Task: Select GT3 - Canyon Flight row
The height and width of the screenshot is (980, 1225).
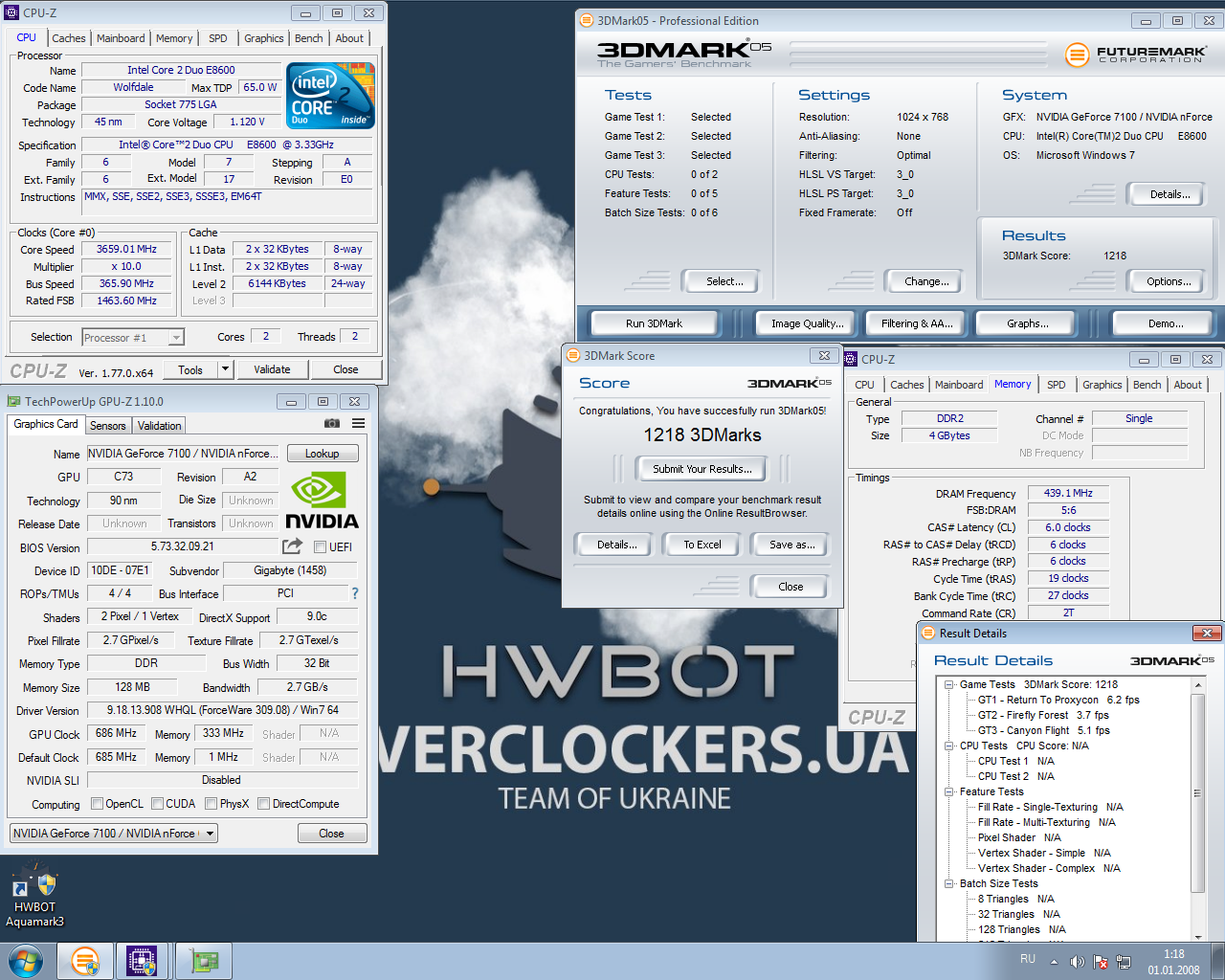Action: pyautogui.click(x=1044, y=730)
